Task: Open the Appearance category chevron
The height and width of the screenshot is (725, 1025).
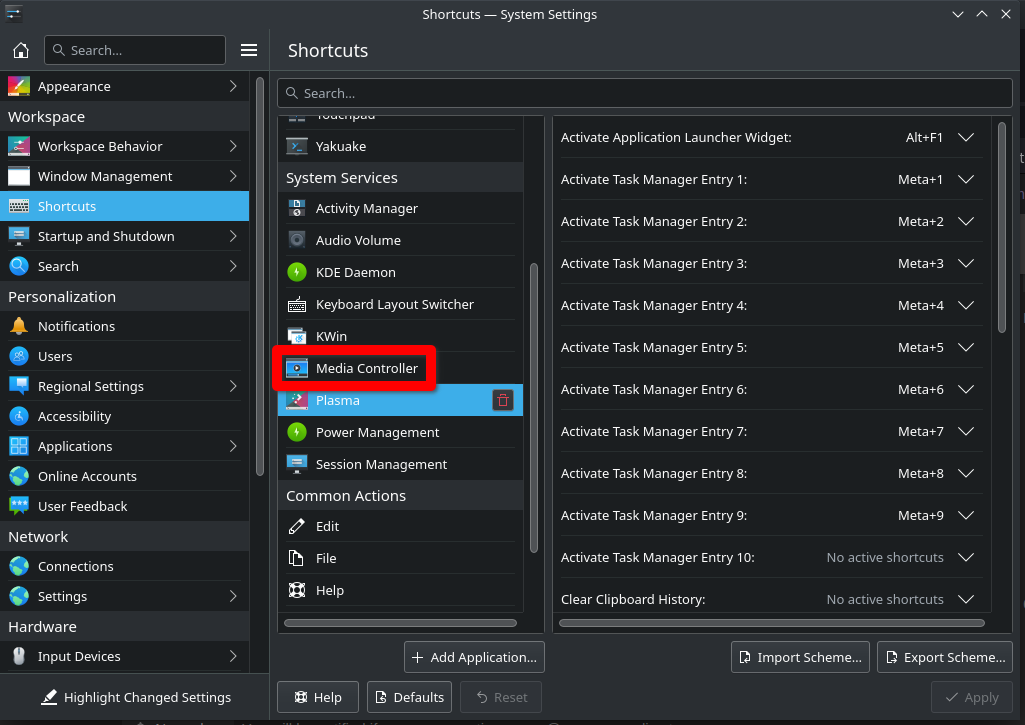Action: tap(233, 86)
